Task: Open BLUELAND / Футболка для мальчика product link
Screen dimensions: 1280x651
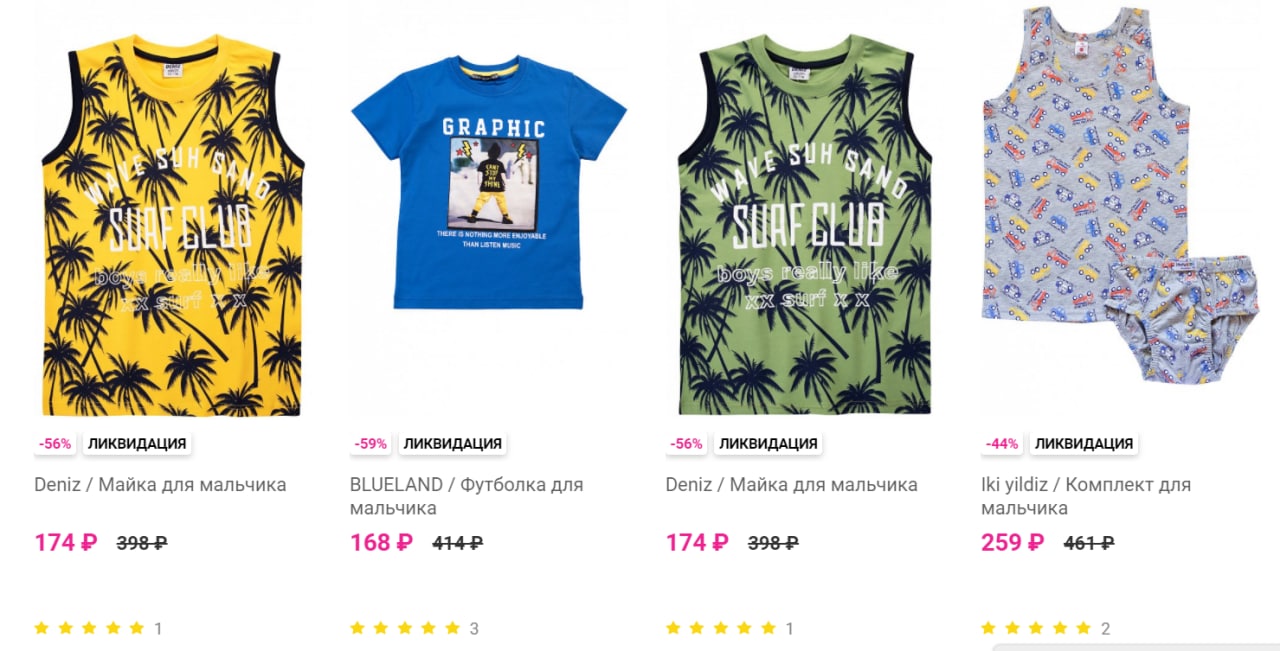Action: pyautogui.click(x=467, y=496)
